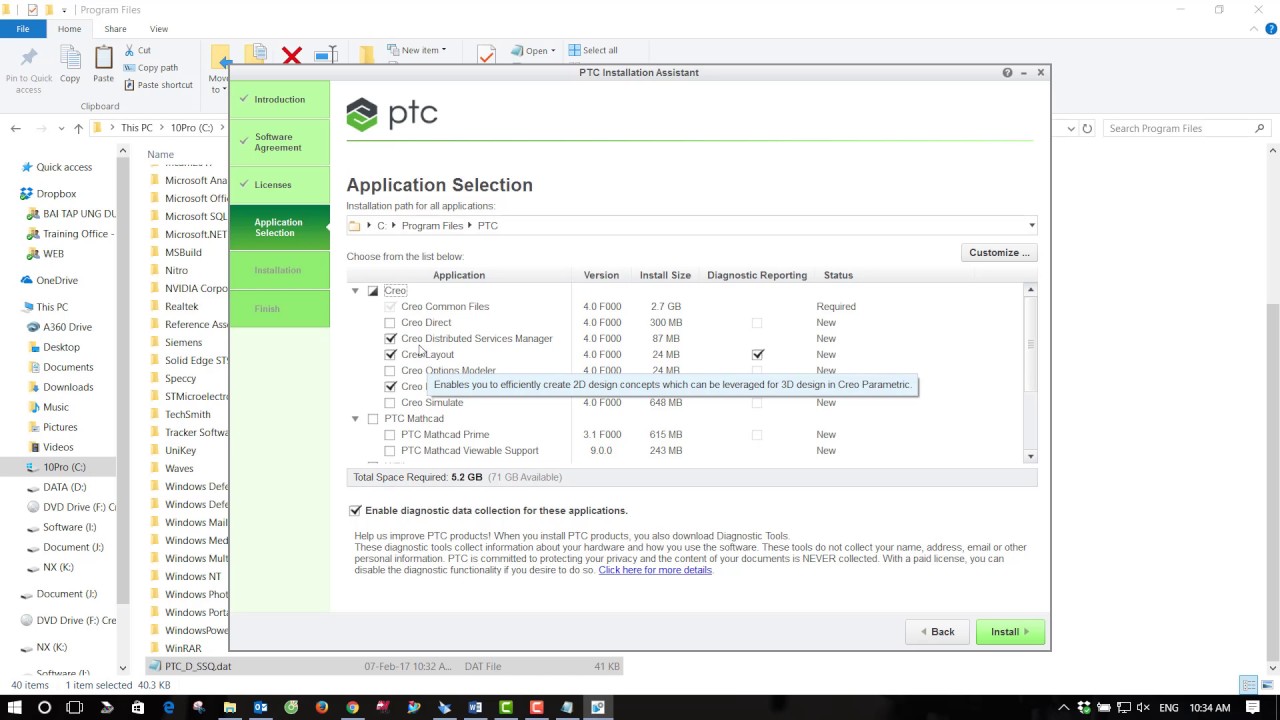Click Select all in Explorer ribbon
1280x720 pixels.
[x=593, y=50]
